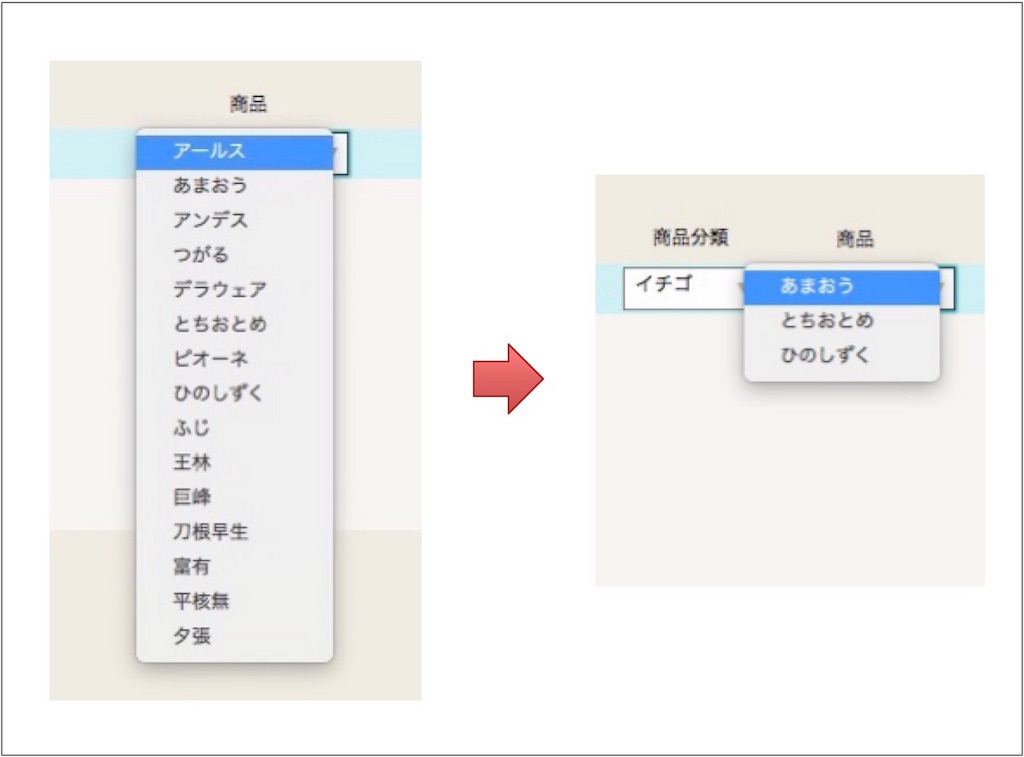Open the イチゴ category dropdown
The image size is (1024, 757).
(x=684, y=287)
